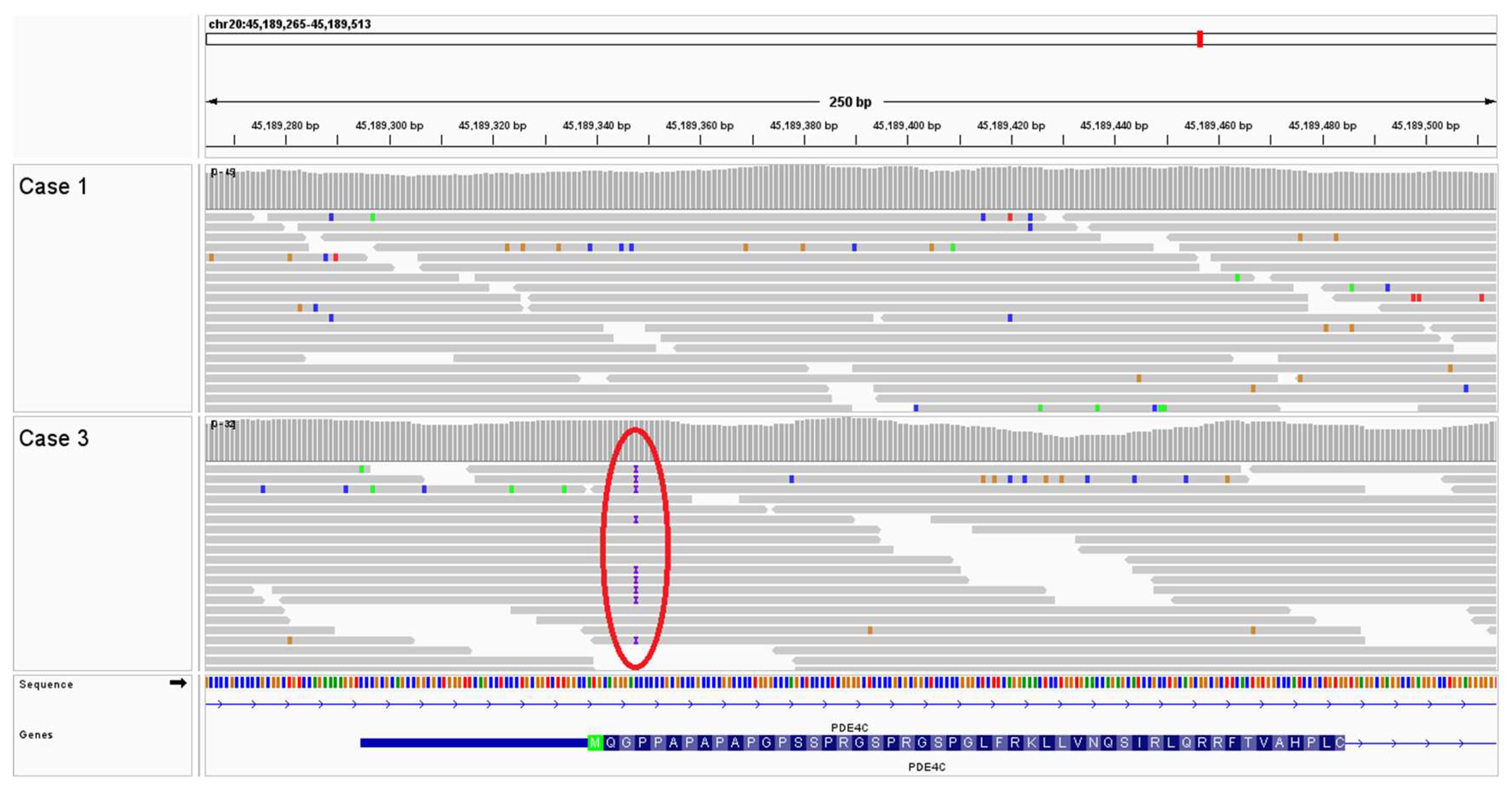Click the topmost purple insertion marker in Case 3
Screen dimensions: 1512x789
(x=636, y=469)
